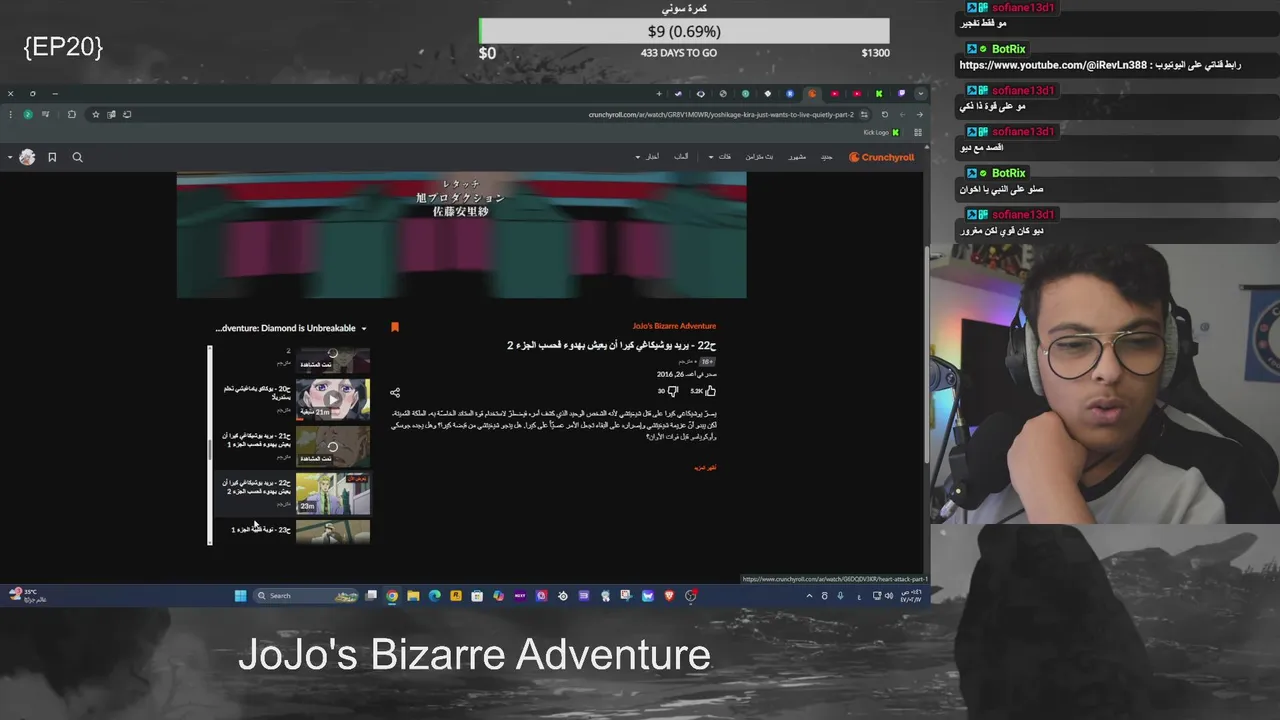This screenshot has width=1280, height=720.
Task: Click the Crunchyroll logo in the site header
Action: (881, 157)
